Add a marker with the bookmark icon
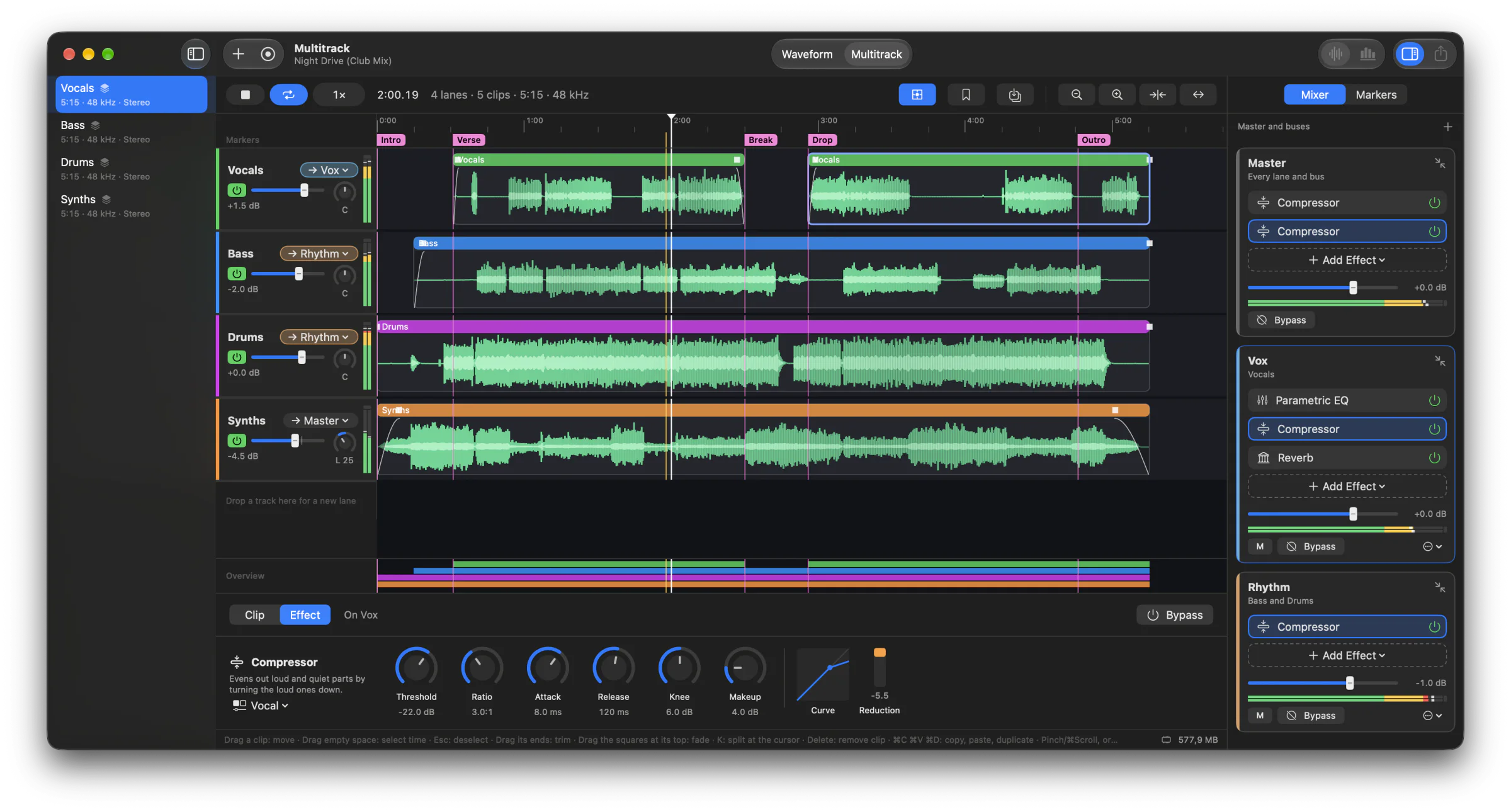 click(966, 94)
